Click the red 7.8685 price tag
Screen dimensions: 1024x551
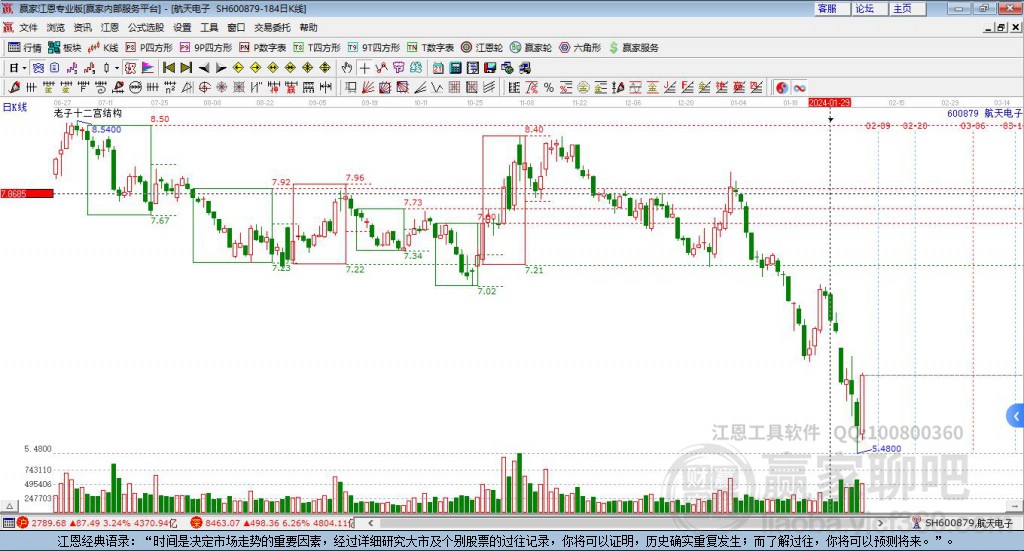[x=27, y=194]
